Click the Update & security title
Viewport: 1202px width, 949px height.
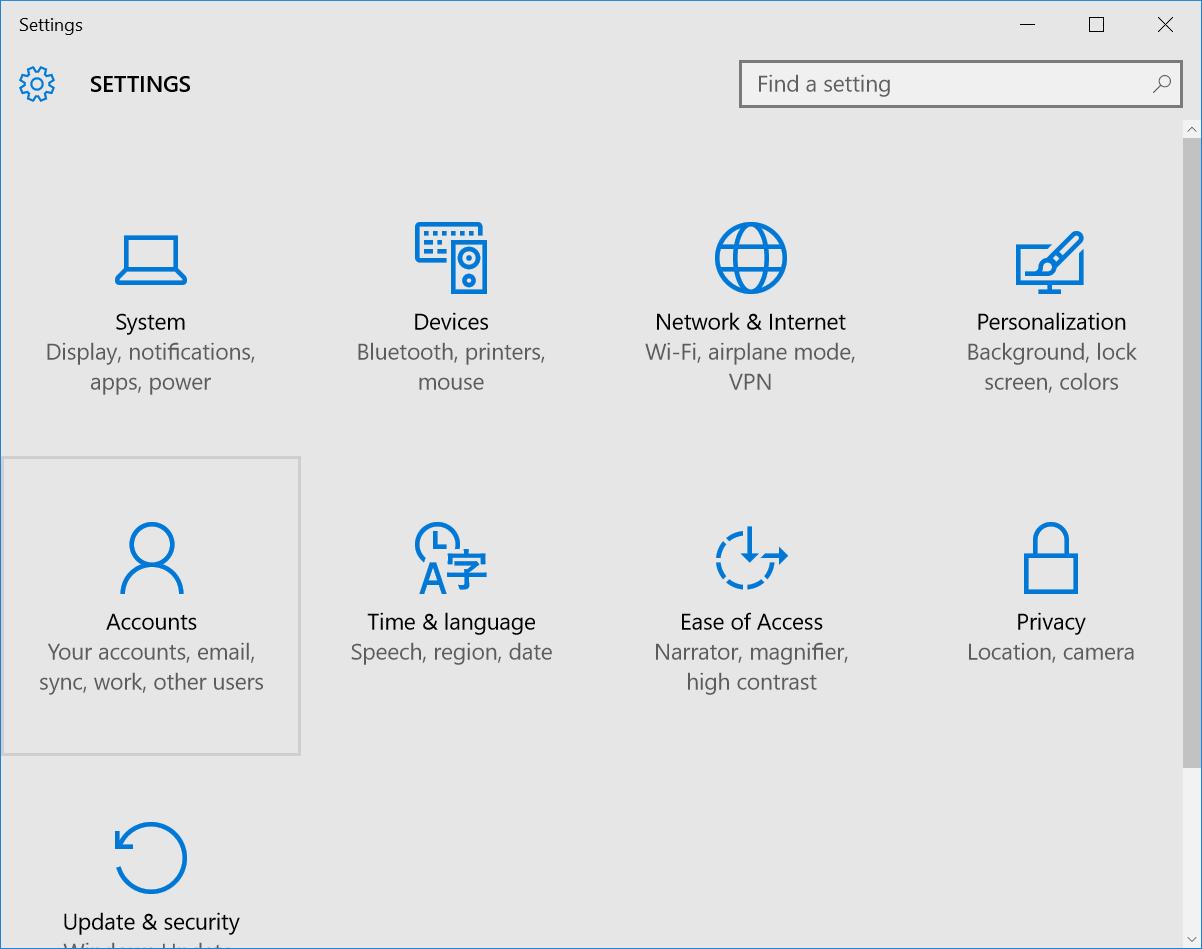(x=151, y=922)
